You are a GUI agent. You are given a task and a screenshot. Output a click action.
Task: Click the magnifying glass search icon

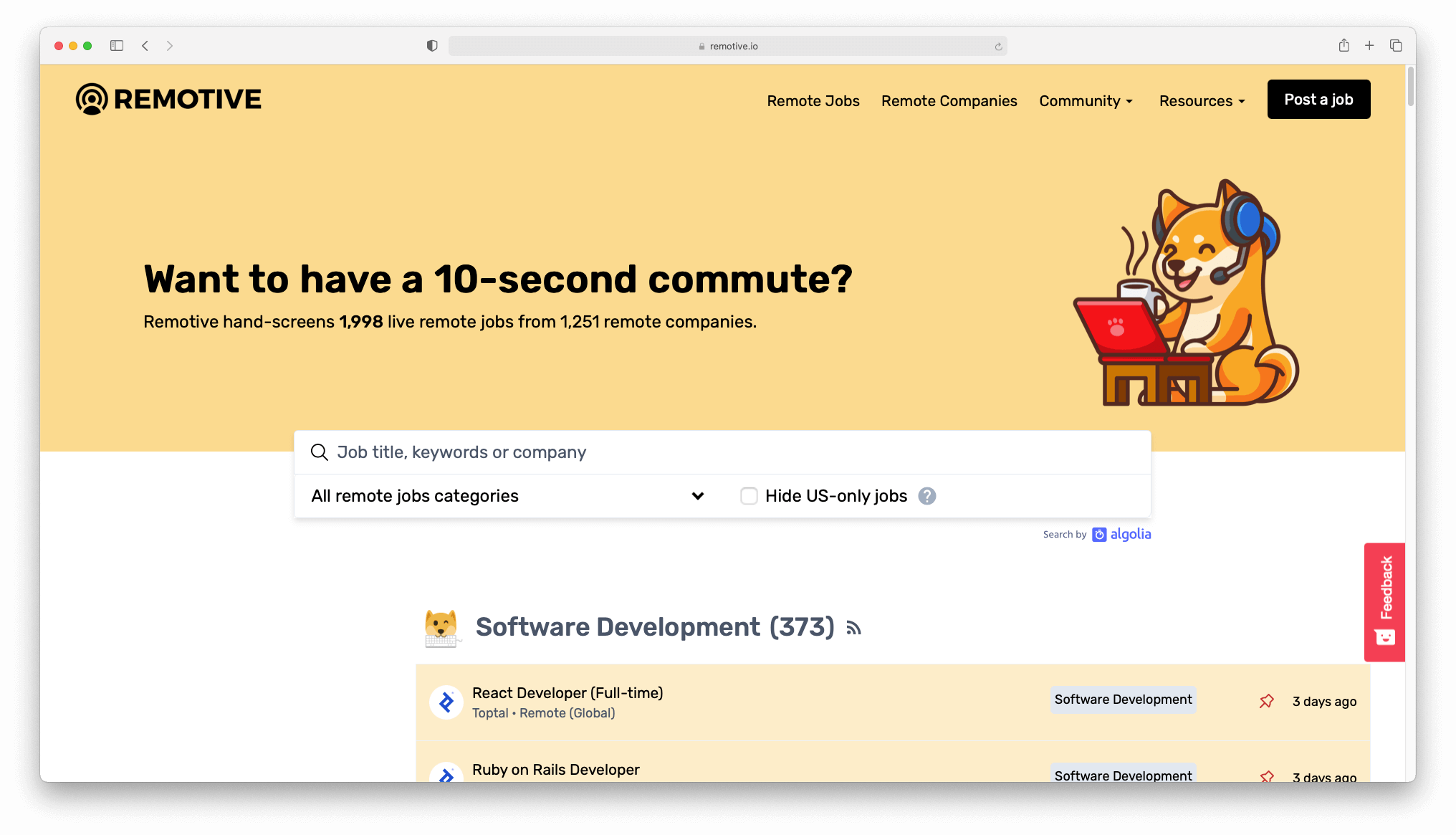tap(320, 452)
